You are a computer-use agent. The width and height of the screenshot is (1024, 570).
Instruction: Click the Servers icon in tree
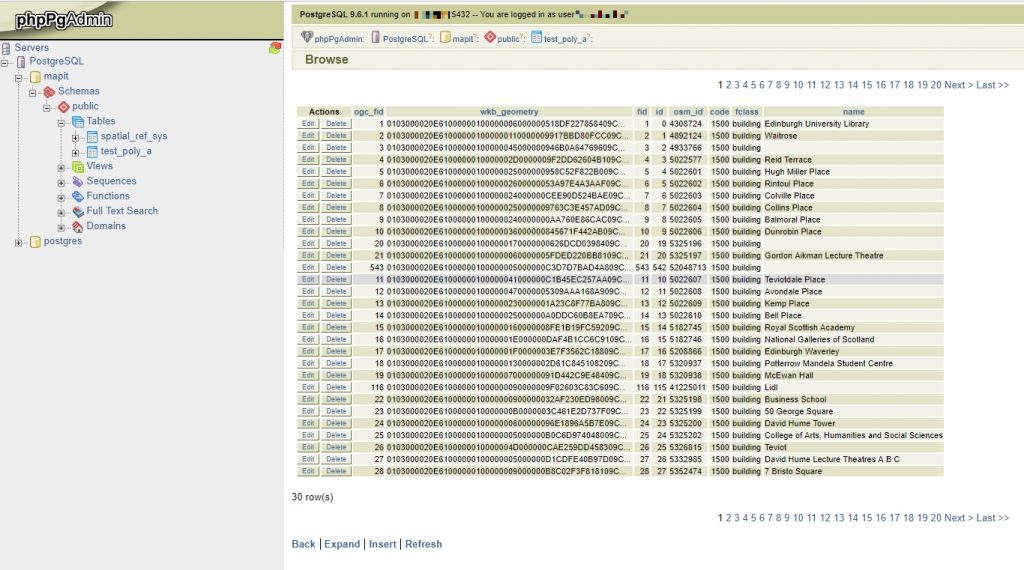click(x=6, y=48)
